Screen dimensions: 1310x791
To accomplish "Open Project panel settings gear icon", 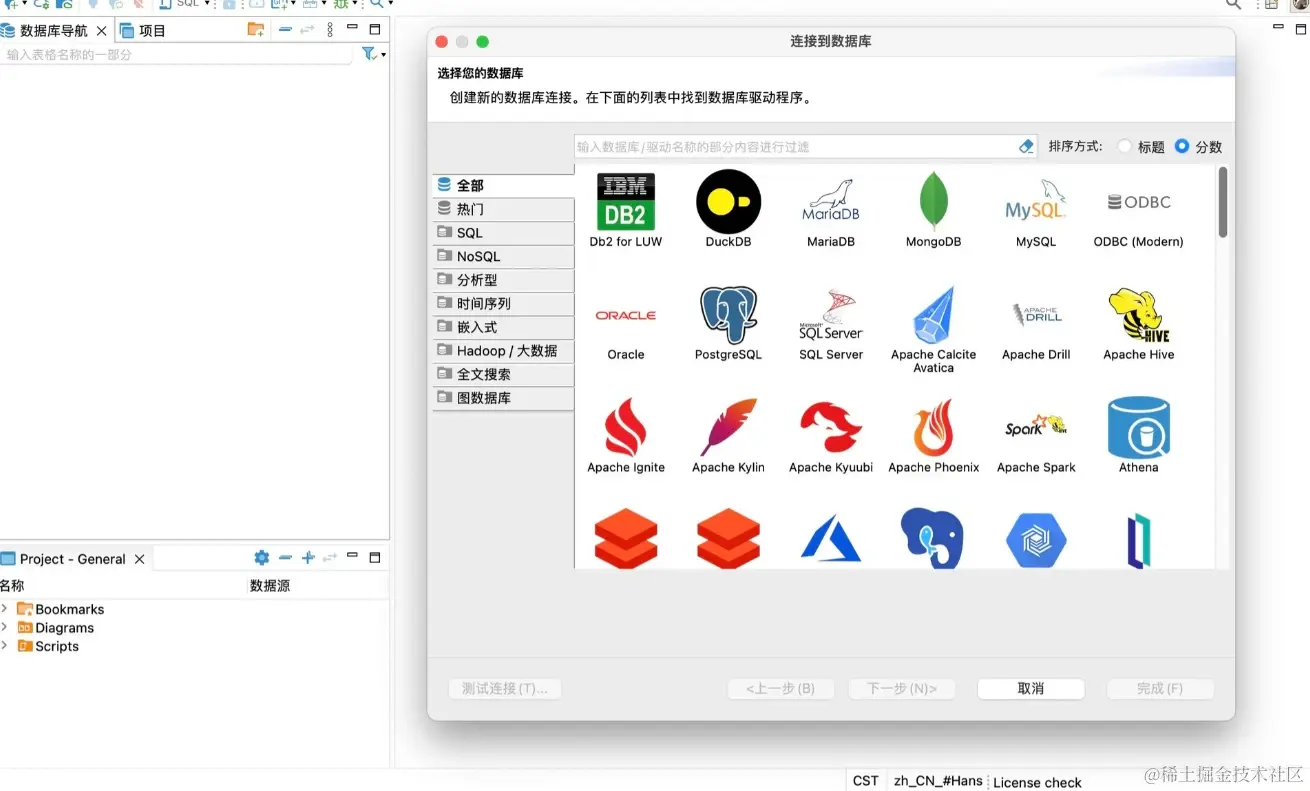I will coord(262,558).
